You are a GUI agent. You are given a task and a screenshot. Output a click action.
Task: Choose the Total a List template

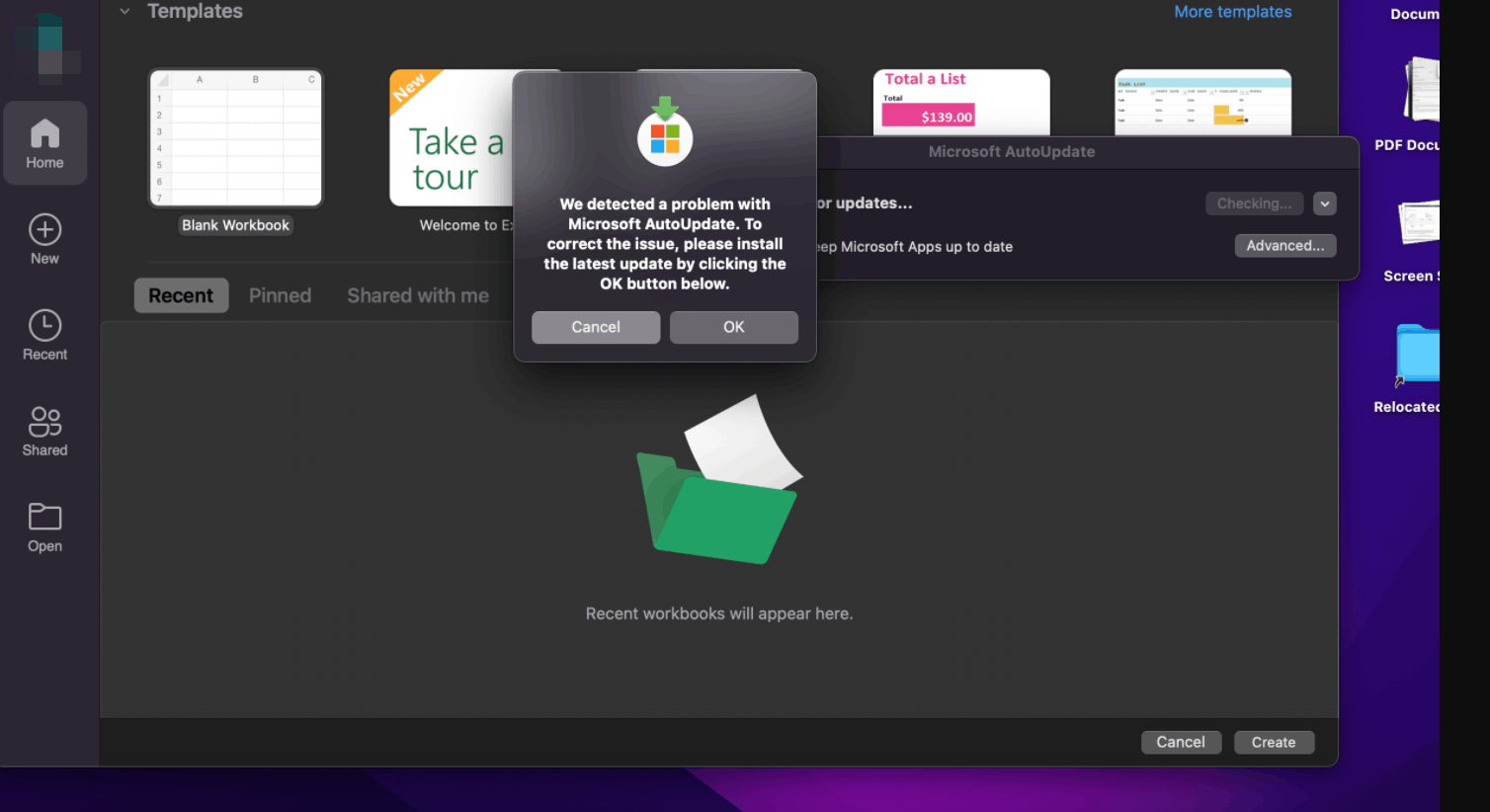pyautogui.click(x=961, y=103)
